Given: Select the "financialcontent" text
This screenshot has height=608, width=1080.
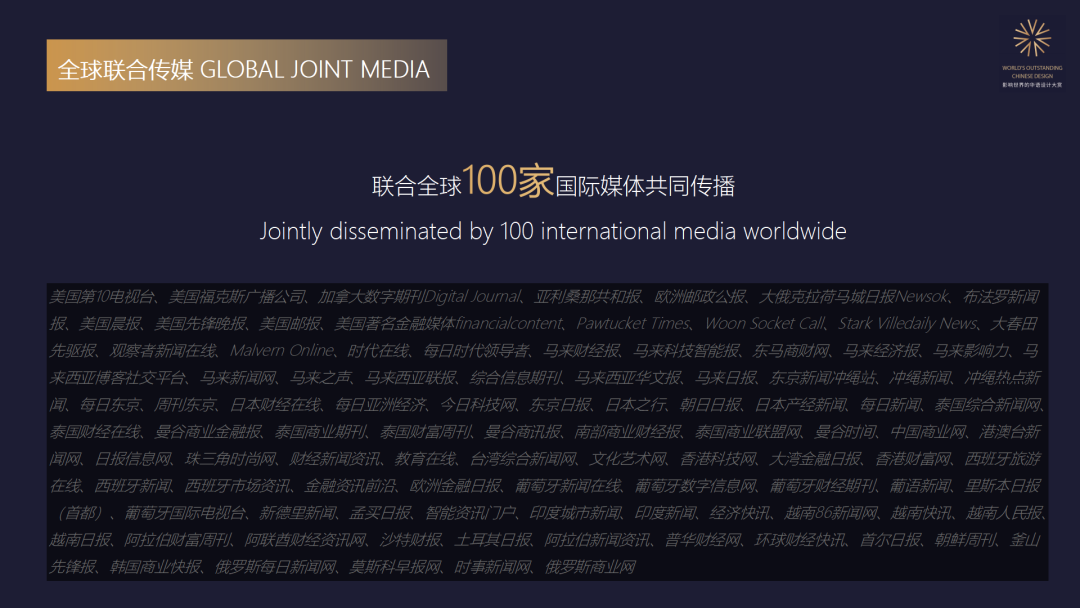Looking at the screenshot, I should [509, 324].
